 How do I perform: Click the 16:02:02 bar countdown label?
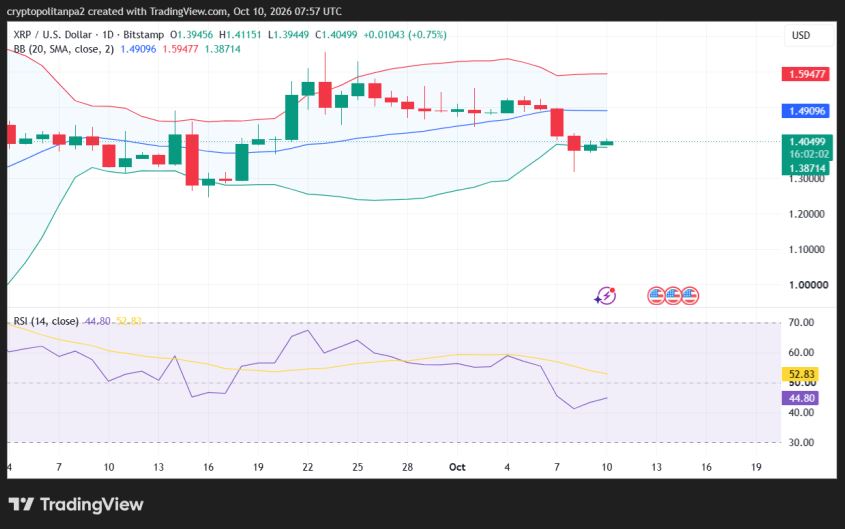click(x=807, y=154)
